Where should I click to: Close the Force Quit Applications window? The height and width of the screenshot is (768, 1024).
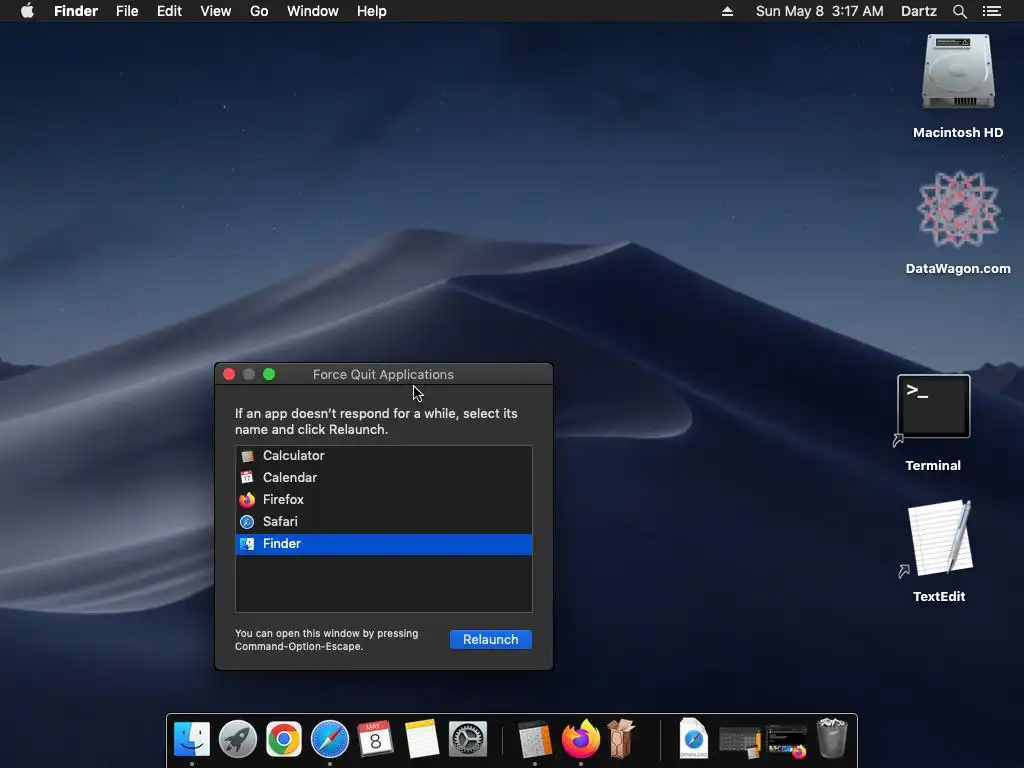click(x=229, y=374)
